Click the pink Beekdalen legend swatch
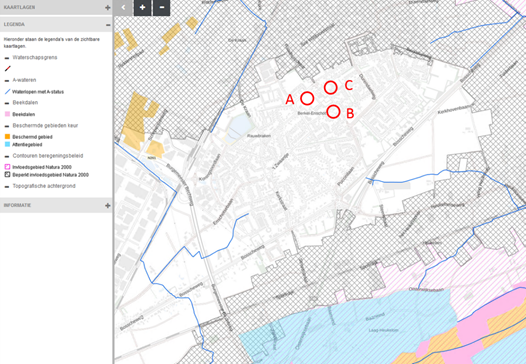This screenshot has width=526, height=364. click(x=7, y=114)
